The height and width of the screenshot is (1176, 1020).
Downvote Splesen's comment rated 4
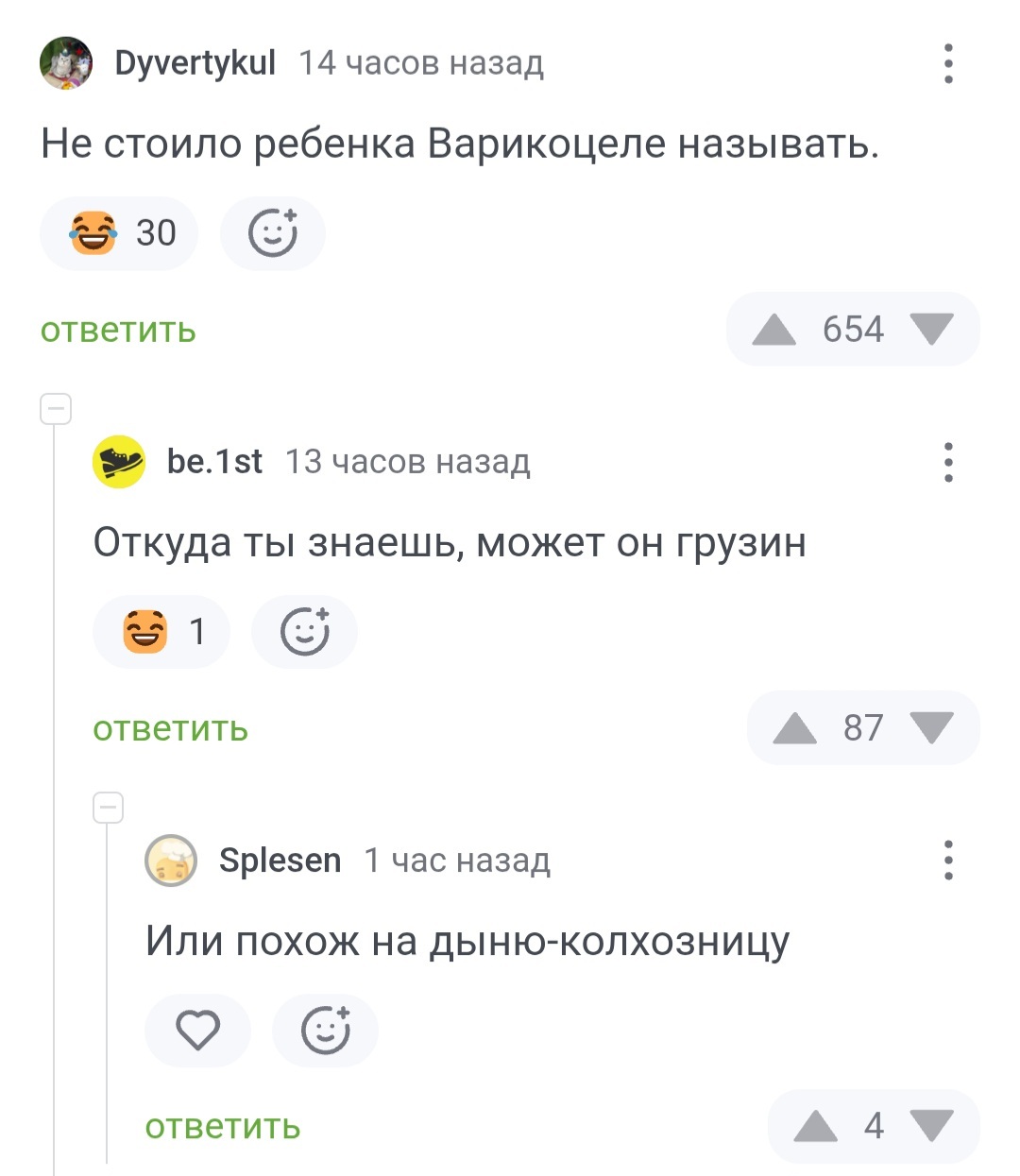pos(932,1126)
